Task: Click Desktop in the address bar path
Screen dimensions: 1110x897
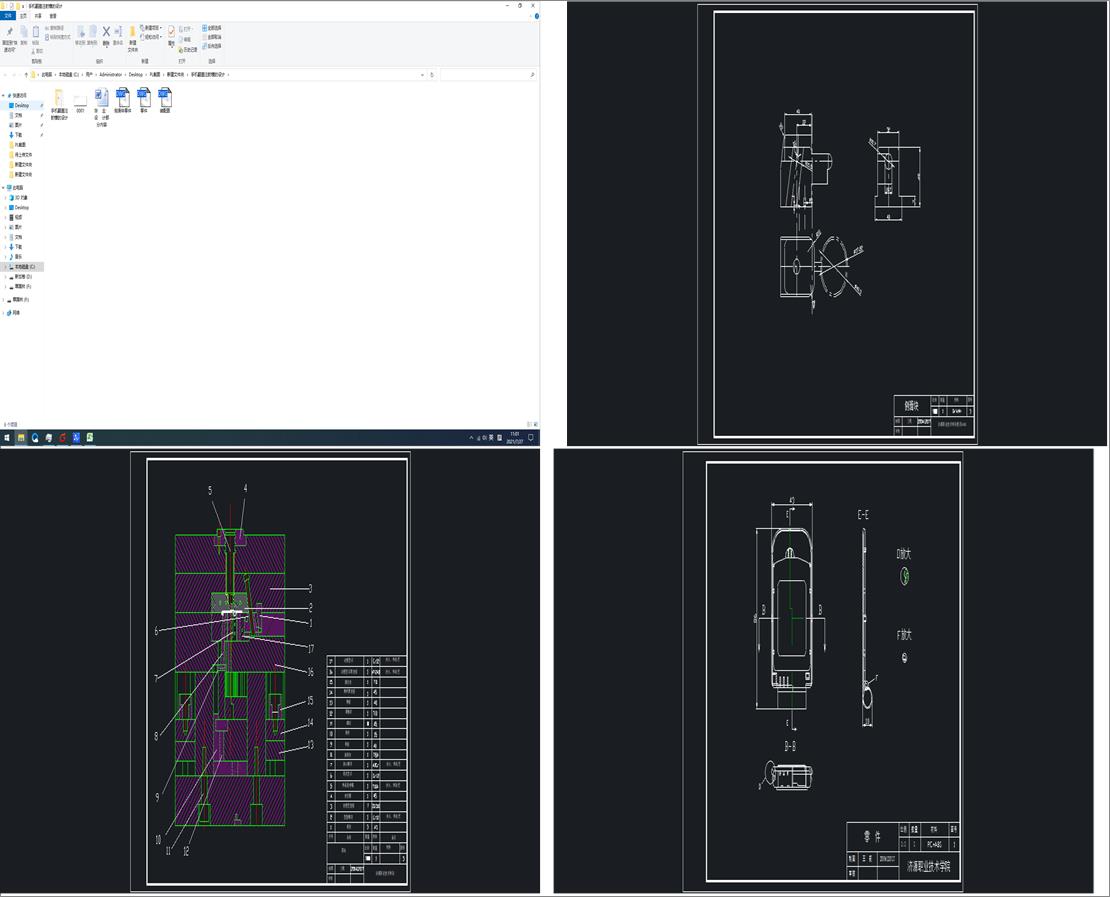Action: coord(135,74)
